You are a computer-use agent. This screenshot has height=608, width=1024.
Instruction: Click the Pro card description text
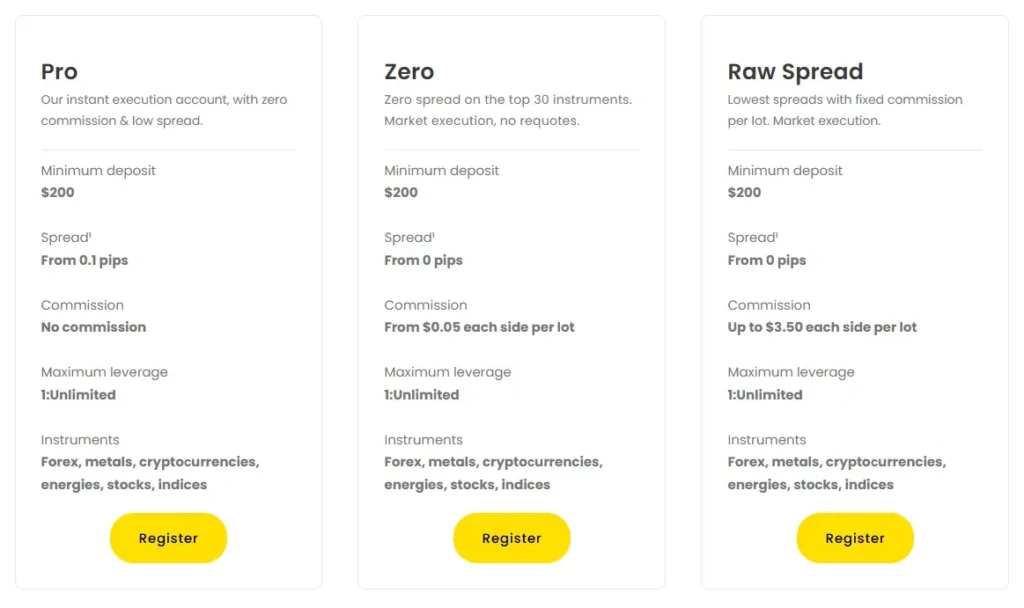(164, 110)
